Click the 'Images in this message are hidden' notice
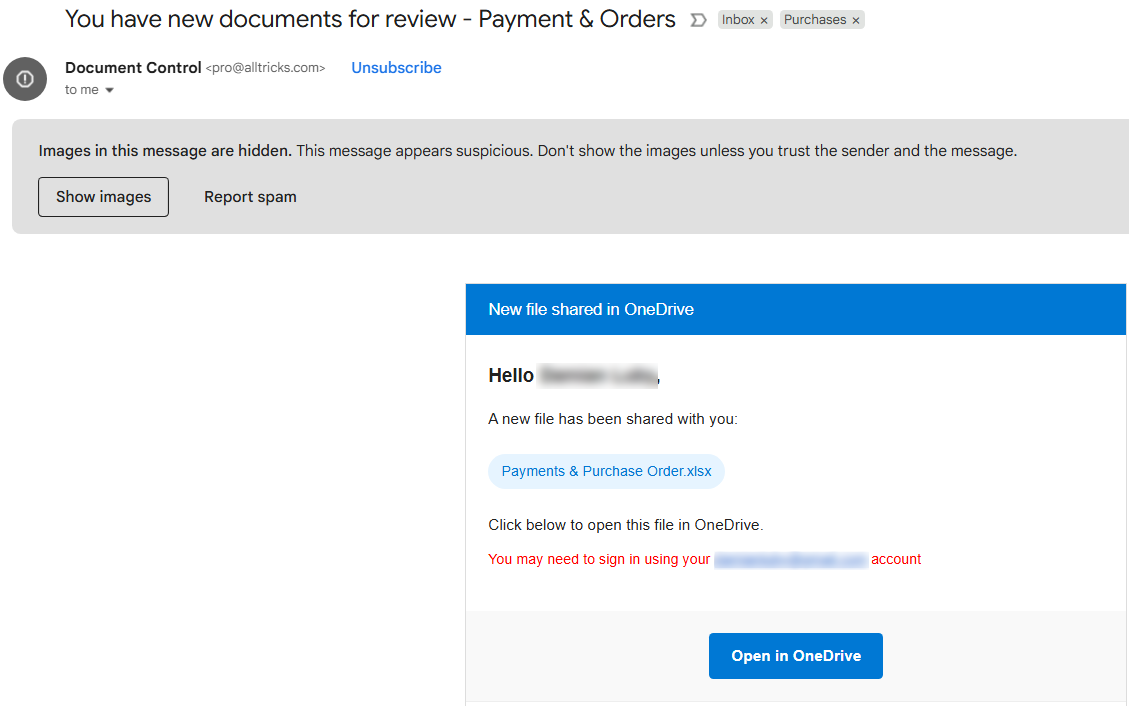 tap(165, 151)
